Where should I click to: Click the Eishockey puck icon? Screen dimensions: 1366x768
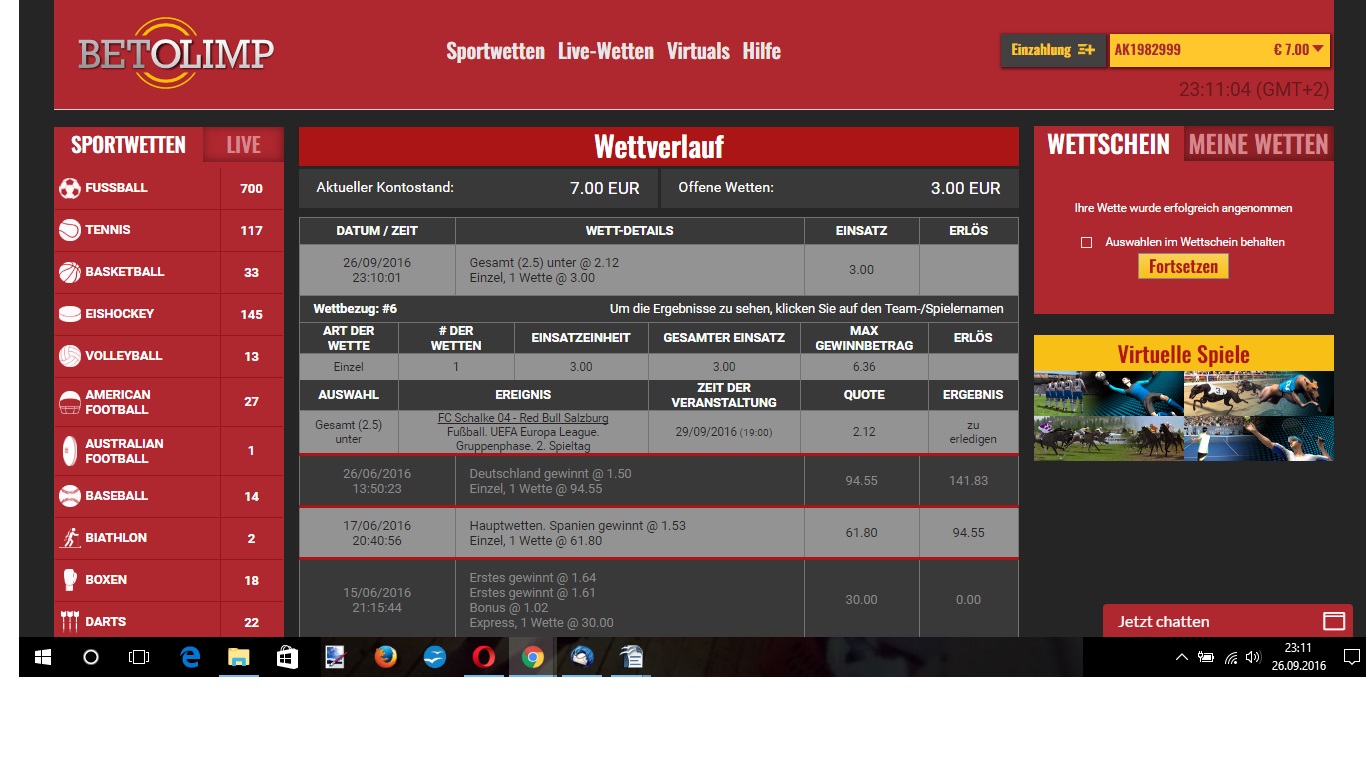point(70,314)
